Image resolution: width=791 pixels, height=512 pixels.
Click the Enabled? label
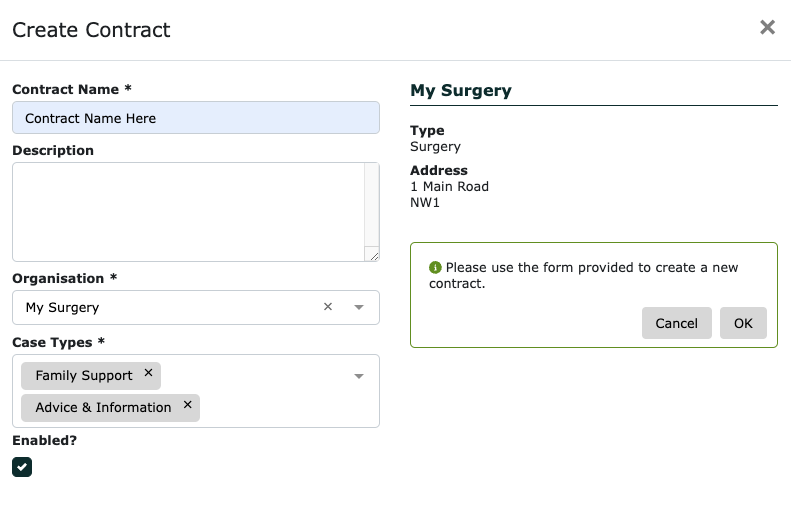coord(44,440)
